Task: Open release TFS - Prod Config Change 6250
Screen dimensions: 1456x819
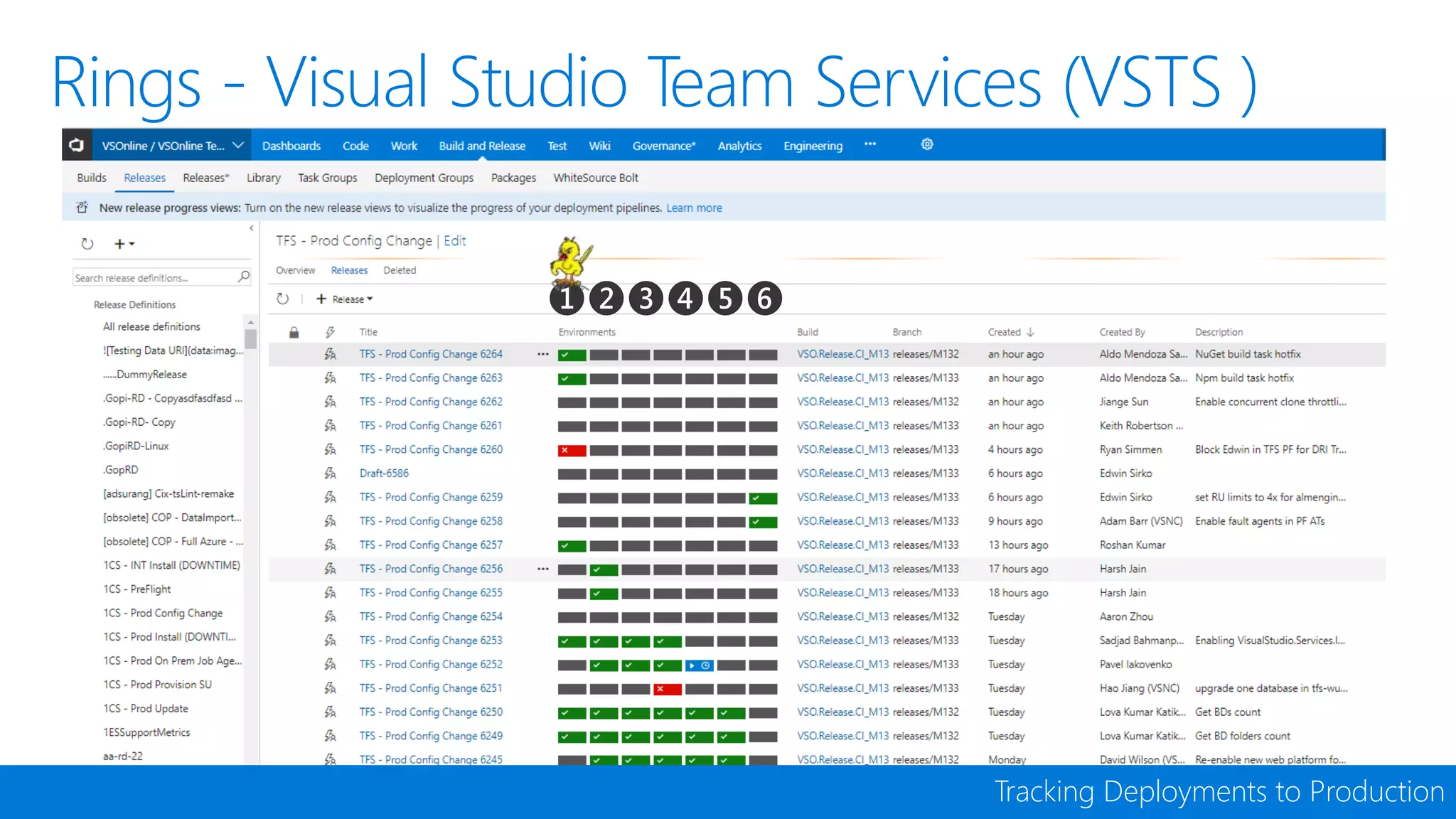Action: point(431,712)
